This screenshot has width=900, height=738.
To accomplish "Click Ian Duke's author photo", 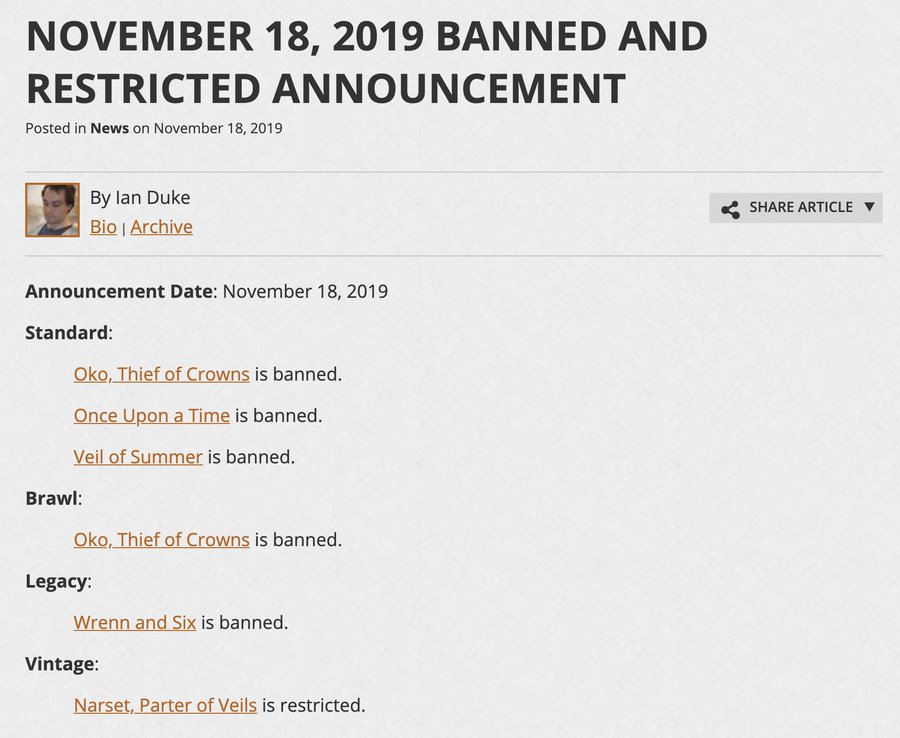I will [52, 210].
